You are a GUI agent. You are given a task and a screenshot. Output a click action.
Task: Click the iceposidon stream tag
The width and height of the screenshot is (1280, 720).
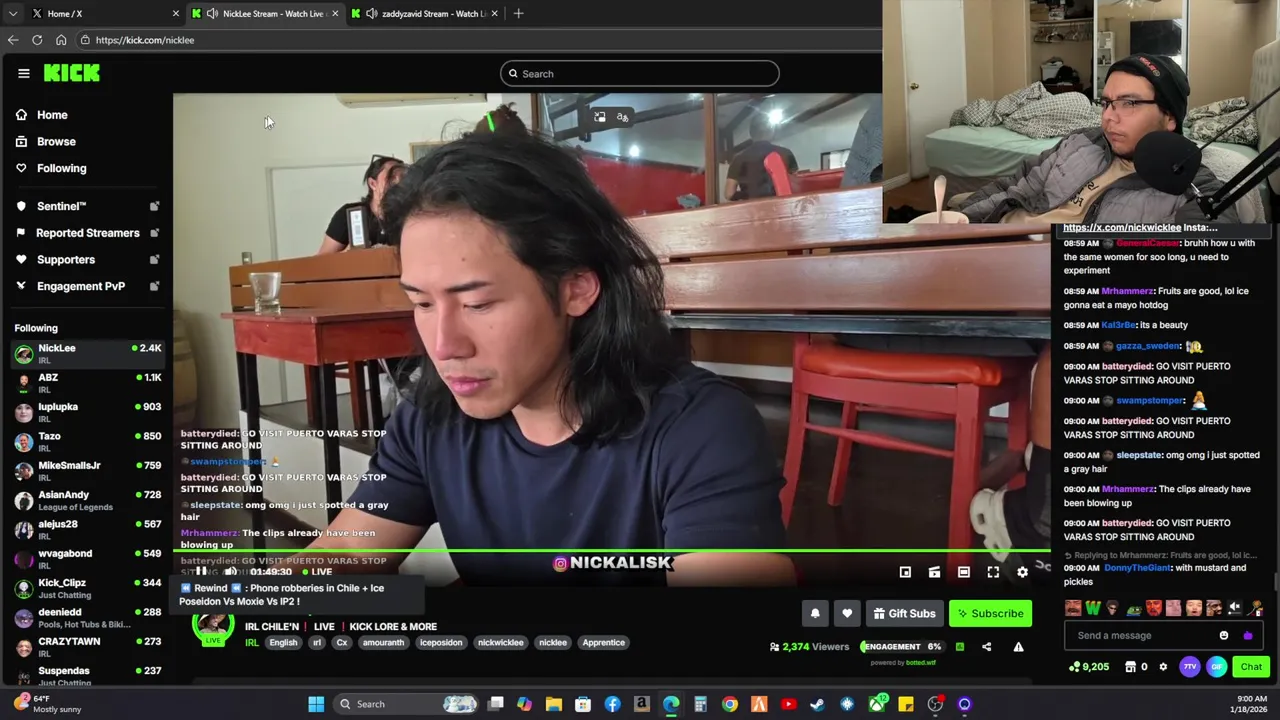click(x=441, y=643)
